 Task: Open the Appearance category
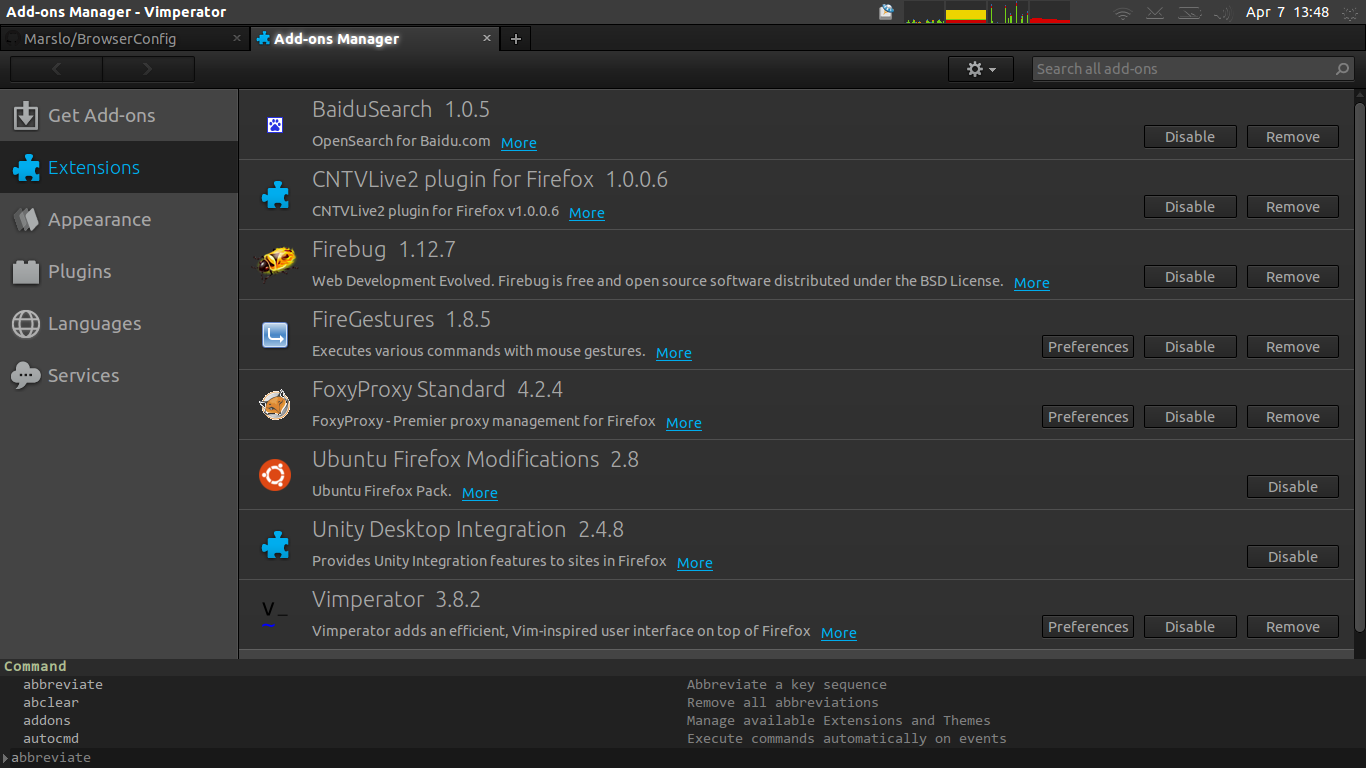pos(119,219)
